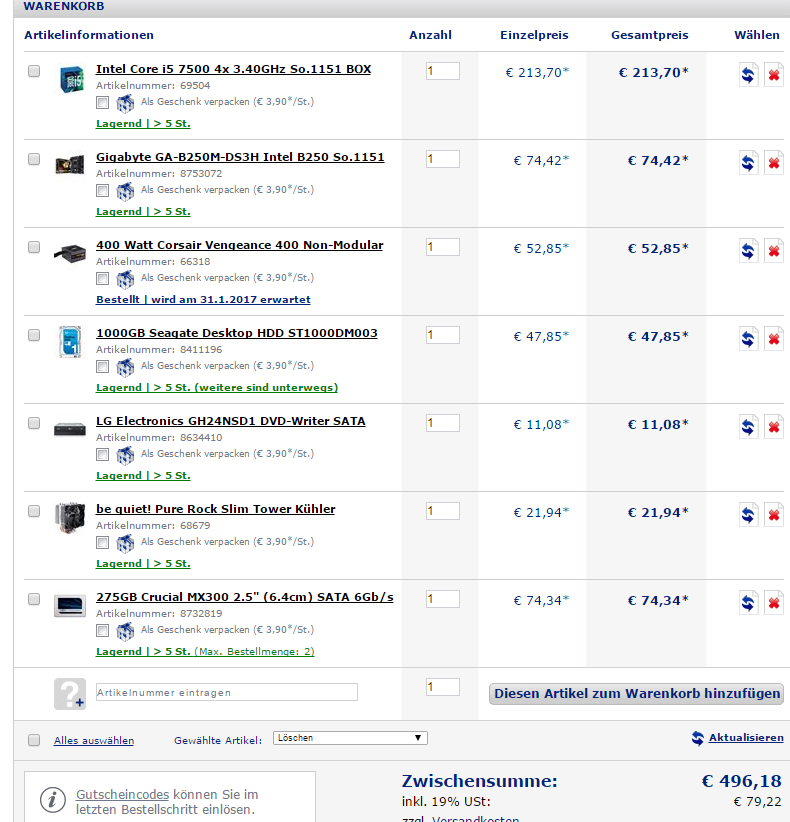
Task: Refresh the Gigabyte GA-B250M-DS3H row
Action: (x=748, y=163)
